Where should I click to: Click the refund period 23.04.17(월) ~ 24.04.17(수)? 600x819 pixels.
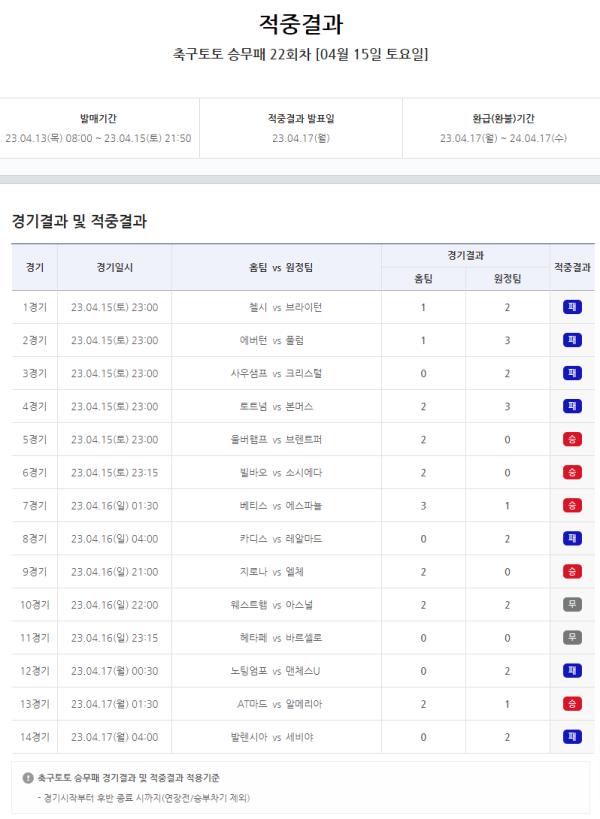[x=503, y=138]
